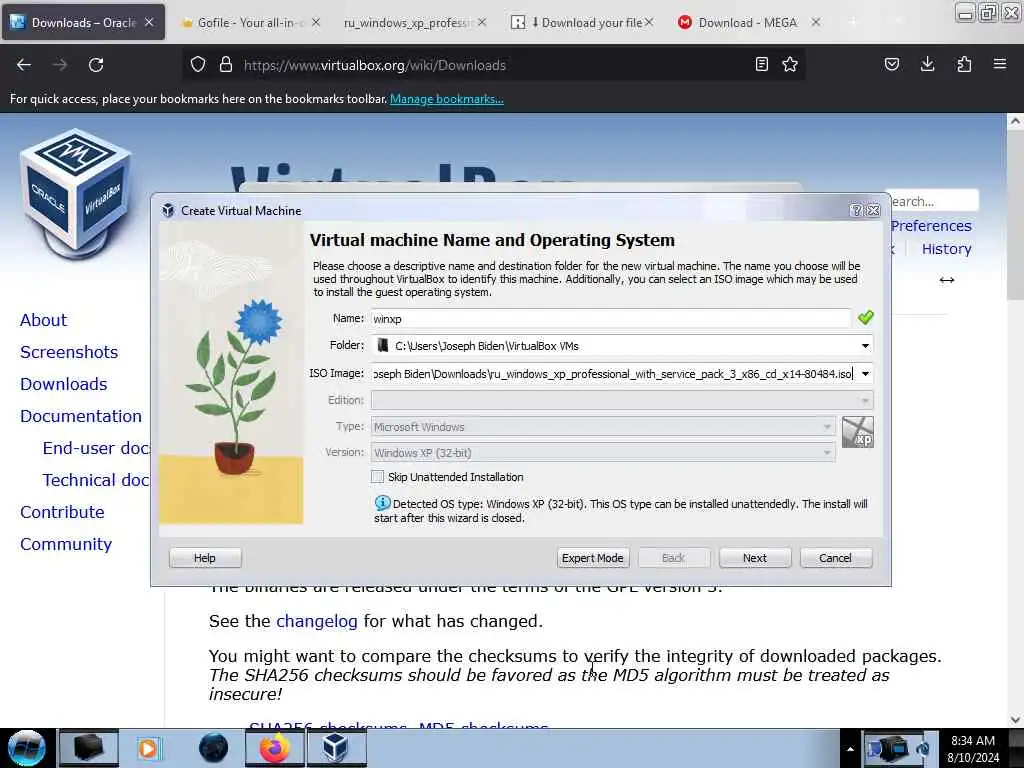
Task: Click the Cancel button in the wizard
Action: 836,558
